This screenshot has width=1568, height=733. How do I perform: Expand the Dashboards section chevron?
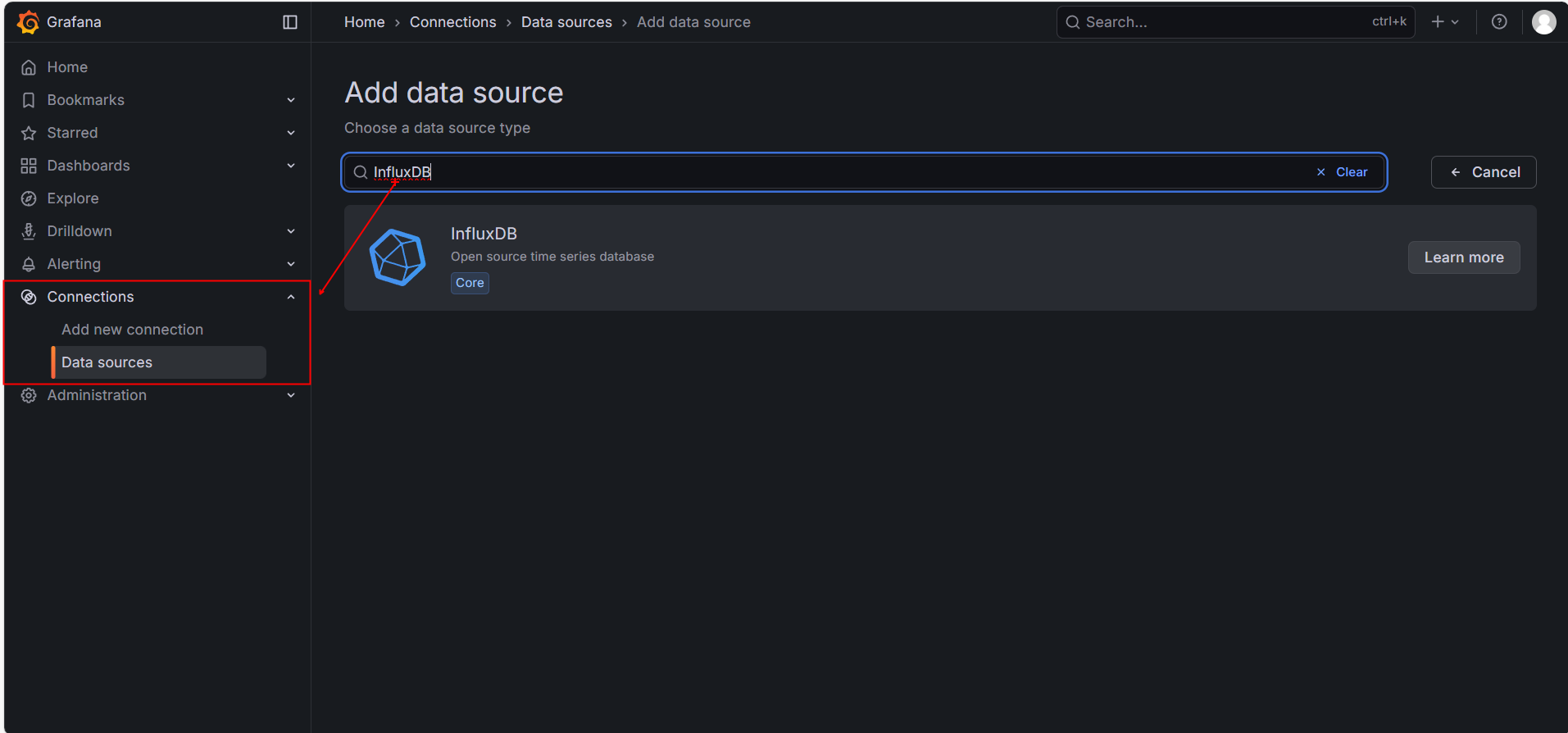pos(291,166)
